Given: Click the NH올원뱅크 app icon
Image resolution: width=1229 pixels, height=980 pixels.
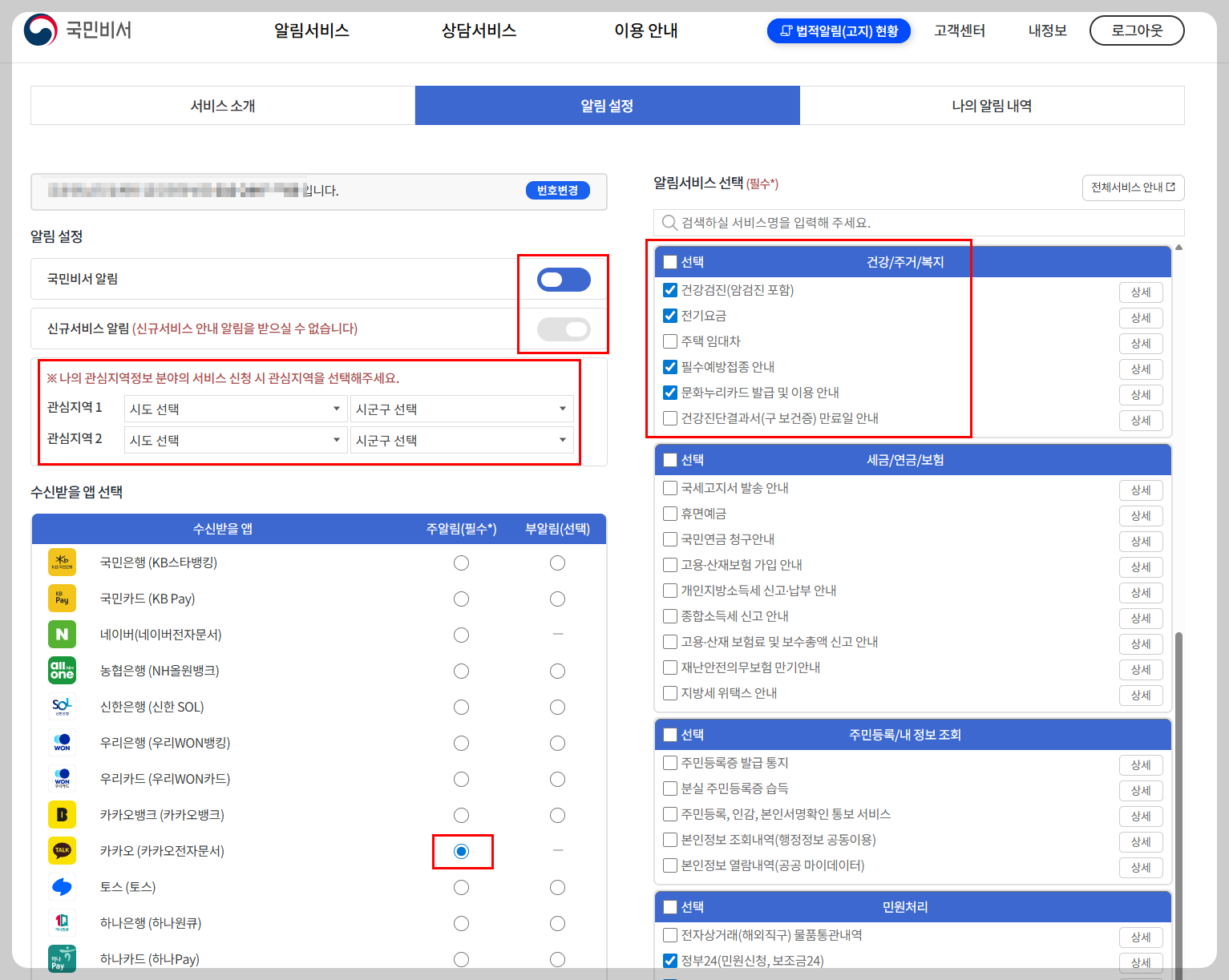Looking at the screenshot, I should 62,670.
